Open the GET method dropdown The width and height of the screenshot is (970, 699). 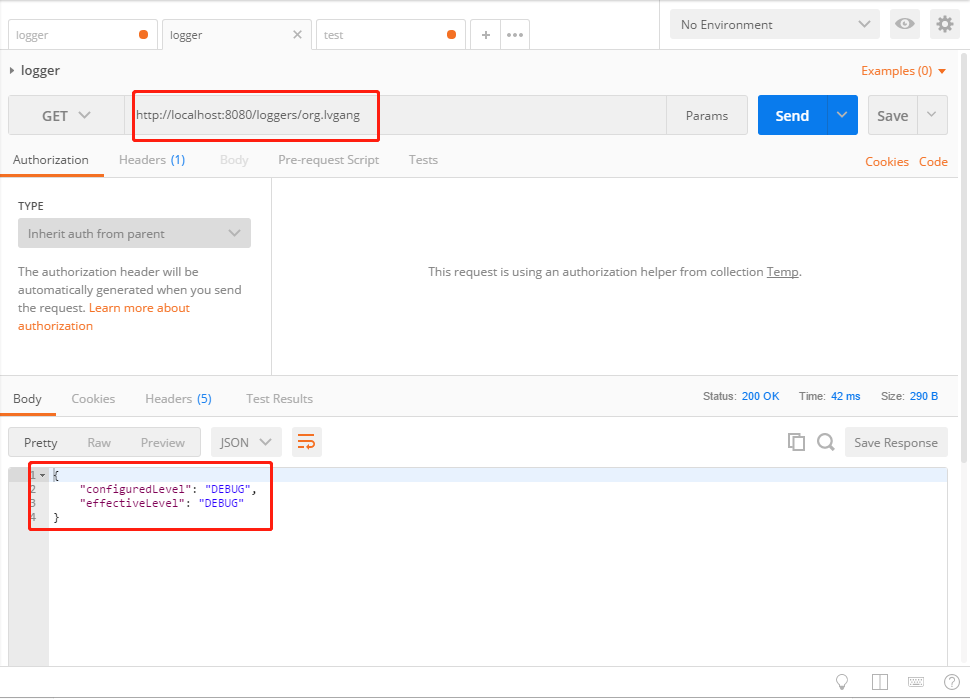tap(66, 116)
